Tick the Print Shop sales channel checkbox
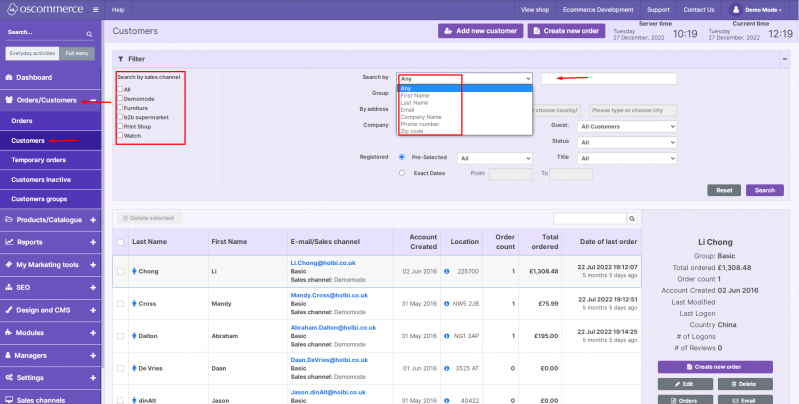The width and height of the screenshot is (799, 404). click(120, 126)
